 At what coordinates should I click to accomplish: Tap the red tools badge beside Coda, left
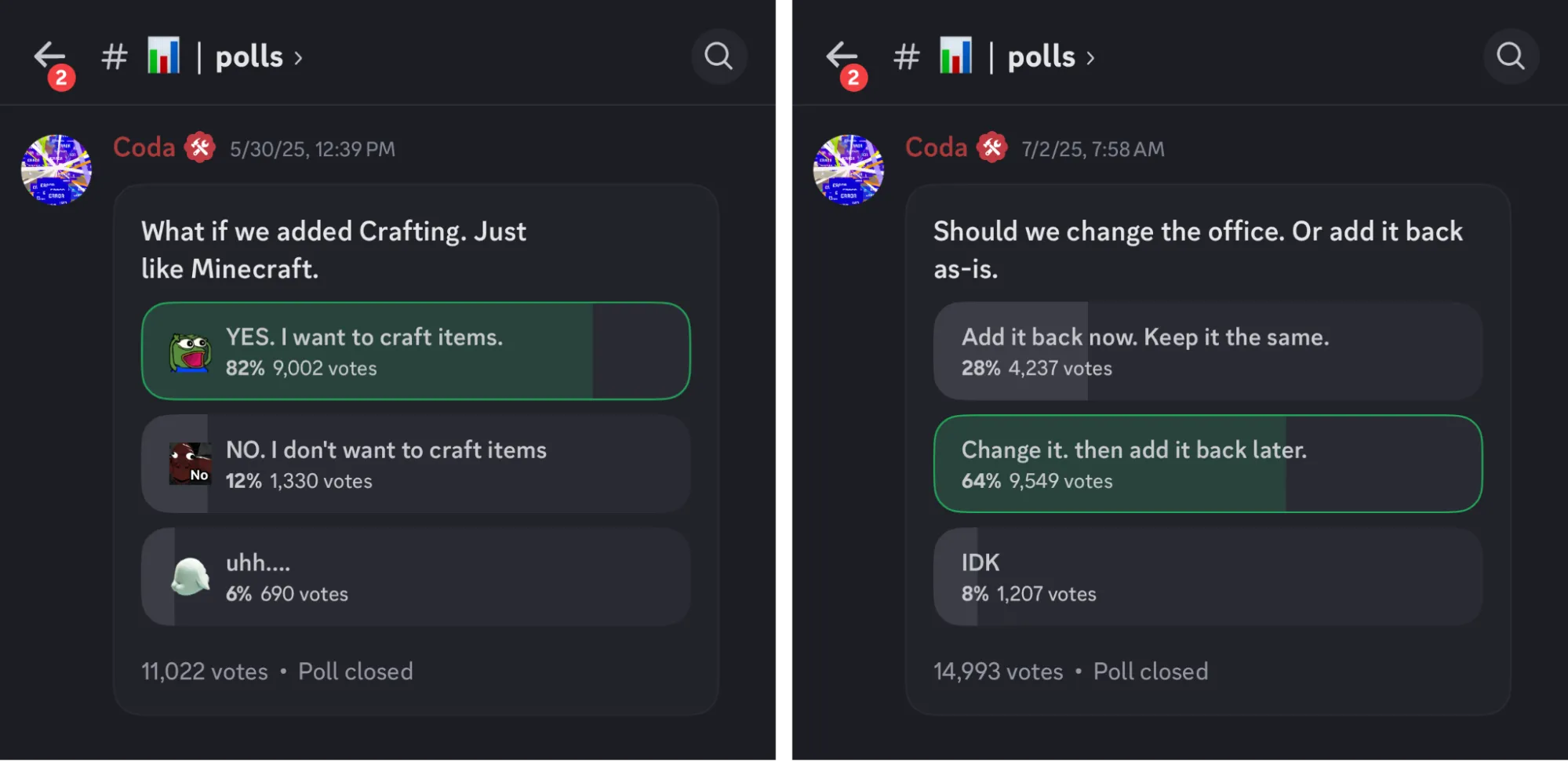(x=200, y=147)
